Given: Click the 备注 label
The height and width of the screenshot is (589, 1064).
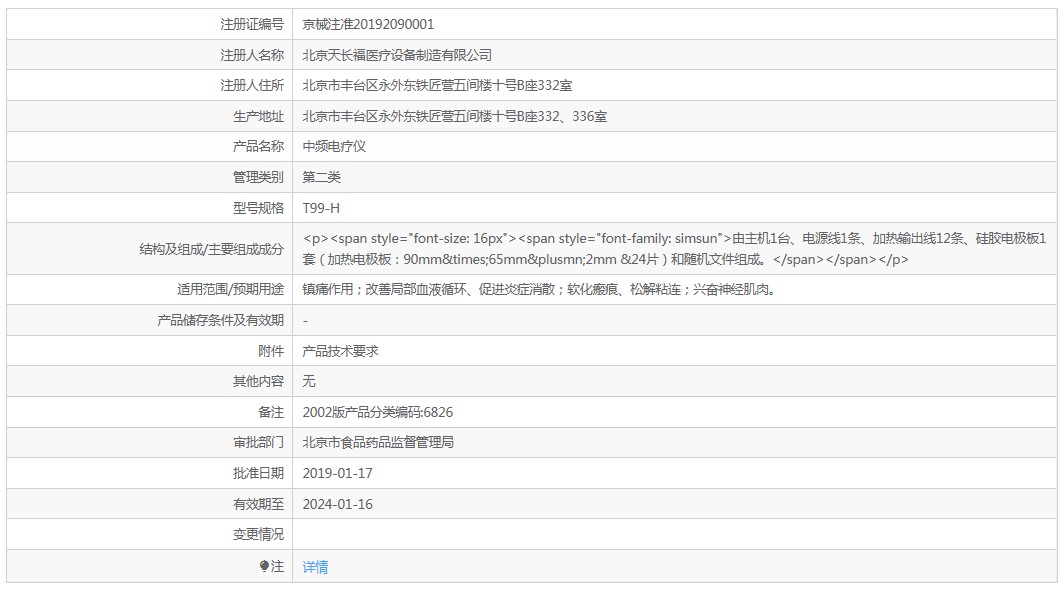Looking at the screenshot, I should (x=271, y=413).
